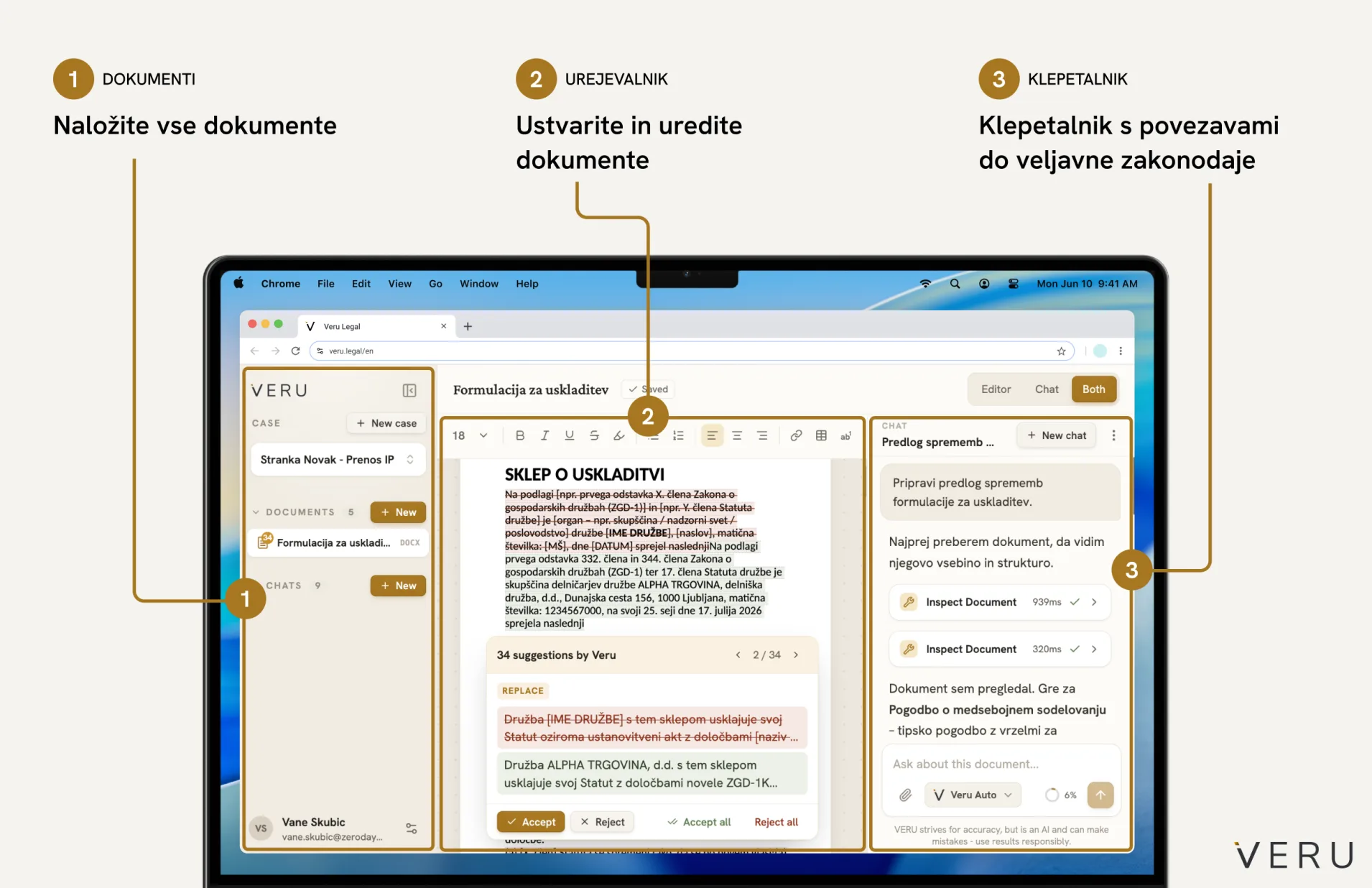The width and height of the screenshot is (1372, 888).
Task: Open user settings sliders icon
Action: (412, 828)
